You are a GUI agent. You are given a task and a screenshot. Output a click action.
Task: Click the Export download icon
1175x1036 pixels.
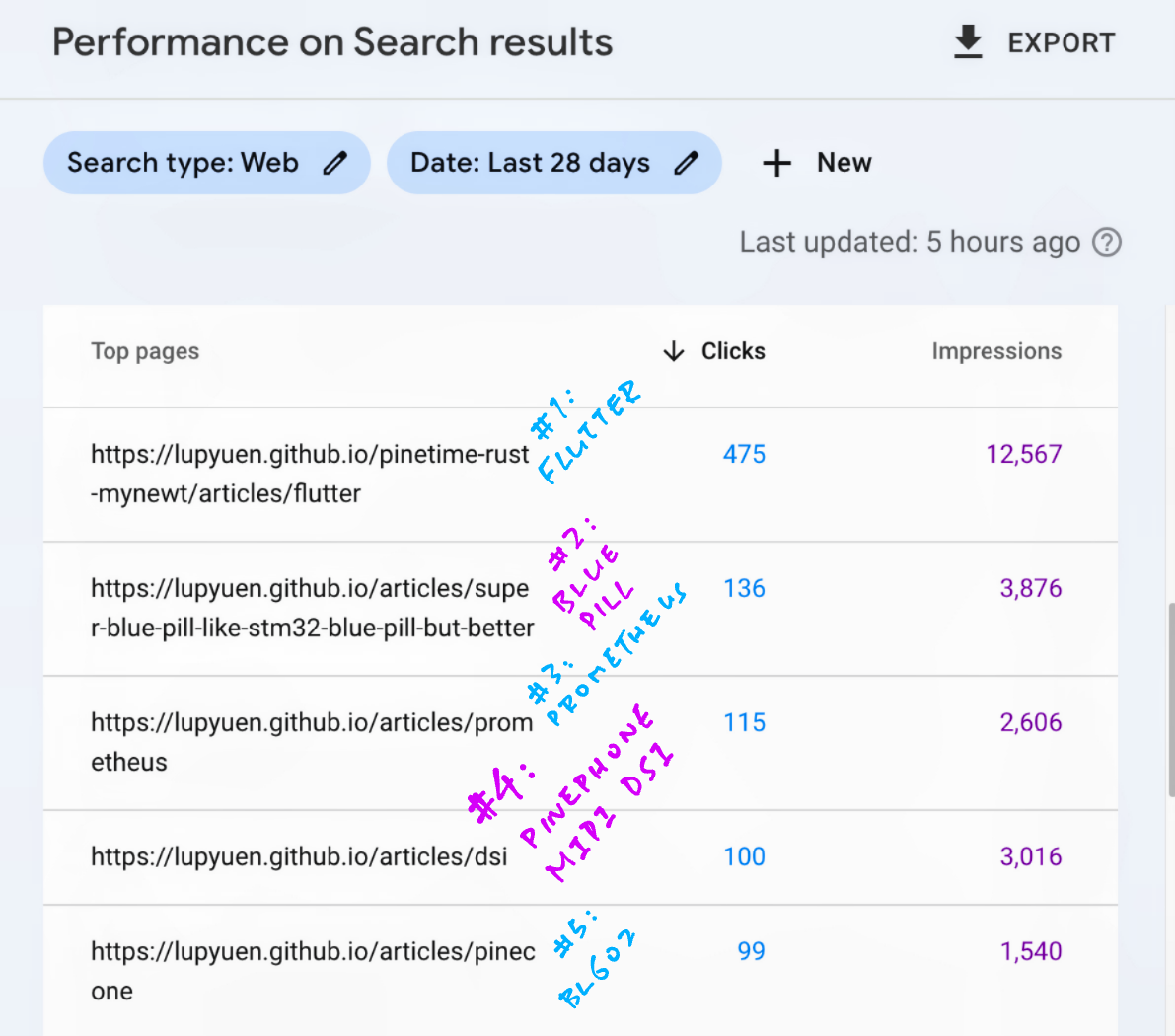point(968,42)
